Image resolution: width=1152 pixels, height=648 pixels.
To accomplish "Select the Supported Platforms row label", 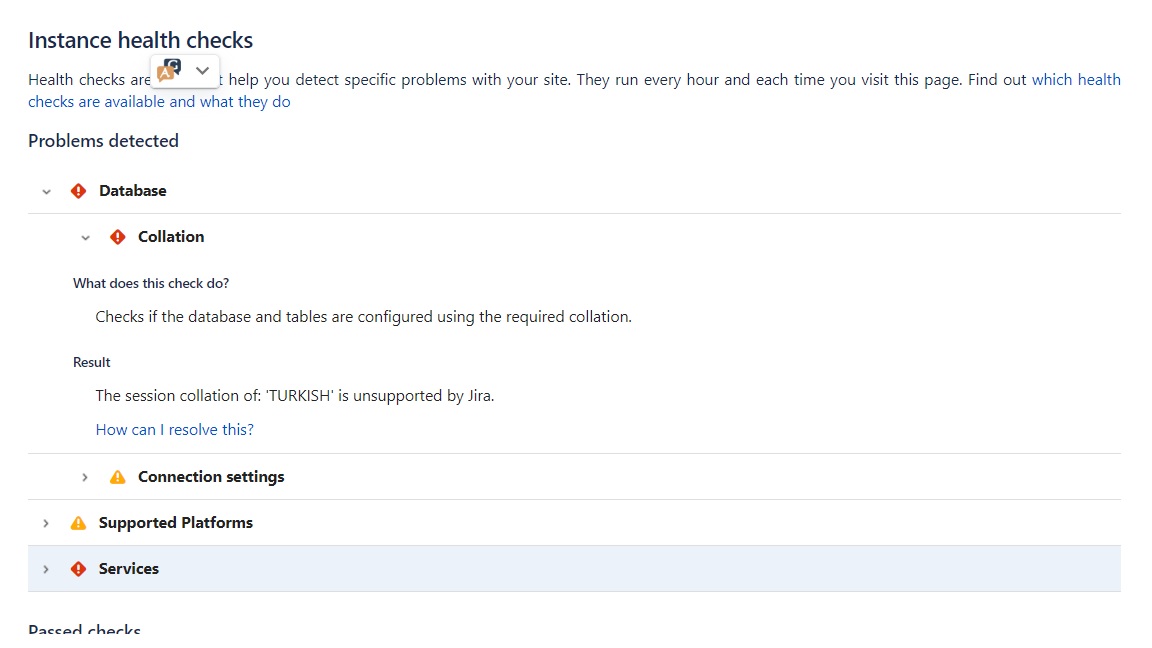I will (176, 522).
